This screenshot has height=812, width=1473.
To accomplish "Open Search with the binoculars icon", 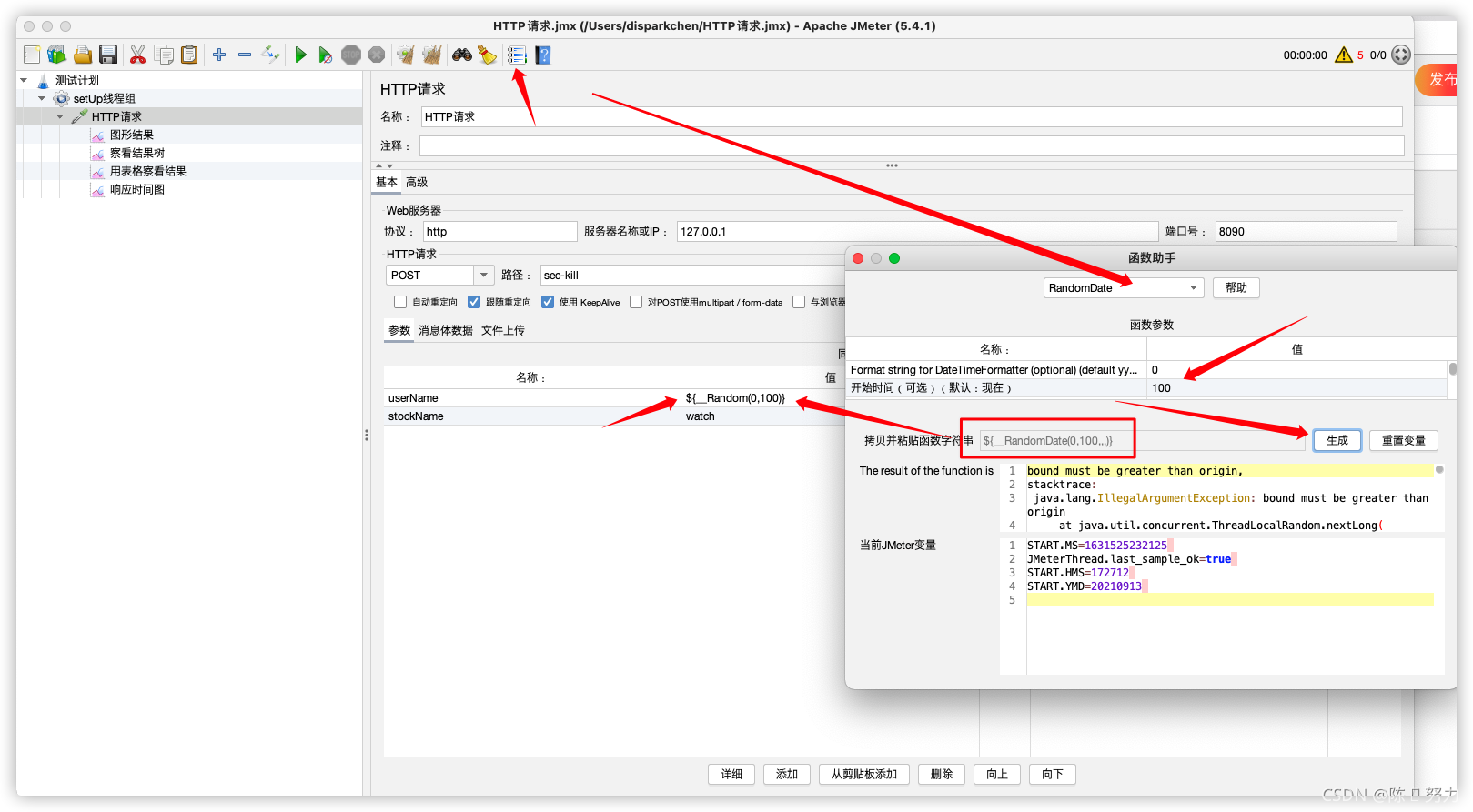I will [462, 55].
